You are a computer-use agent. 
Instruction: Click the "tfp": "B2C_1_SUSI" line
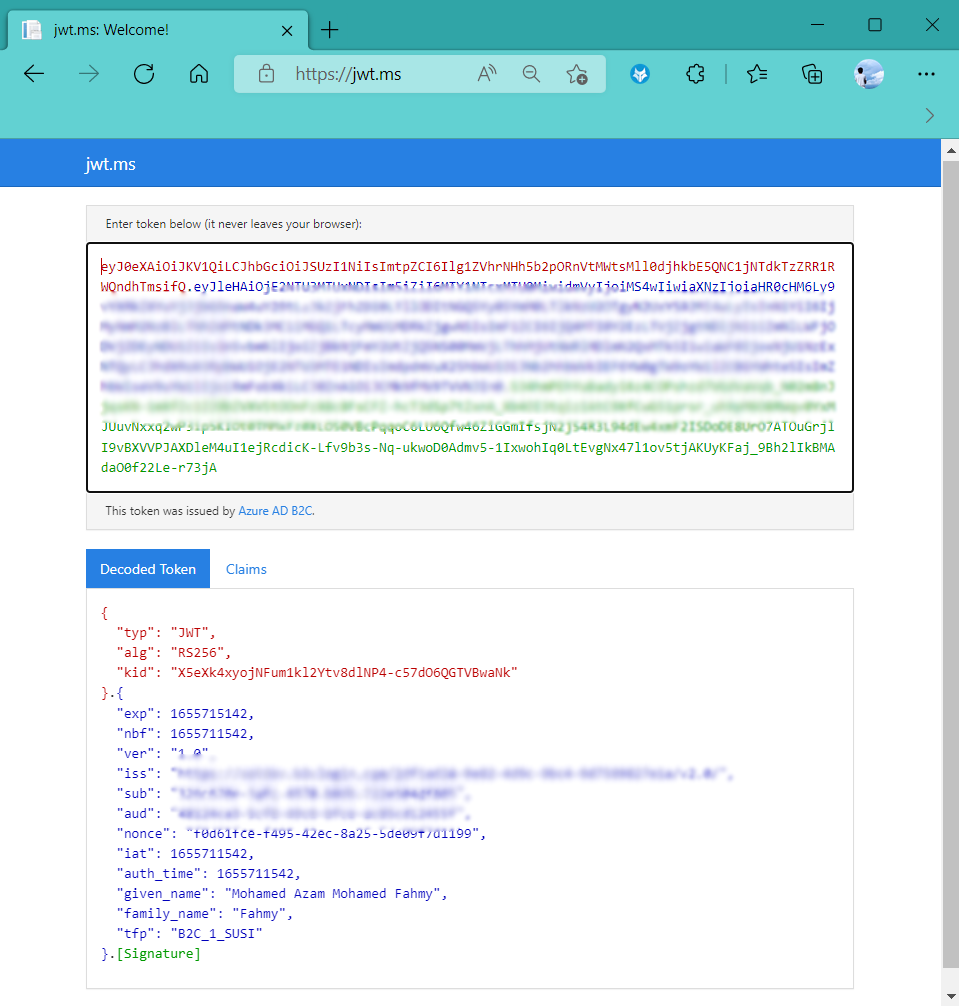189,934
